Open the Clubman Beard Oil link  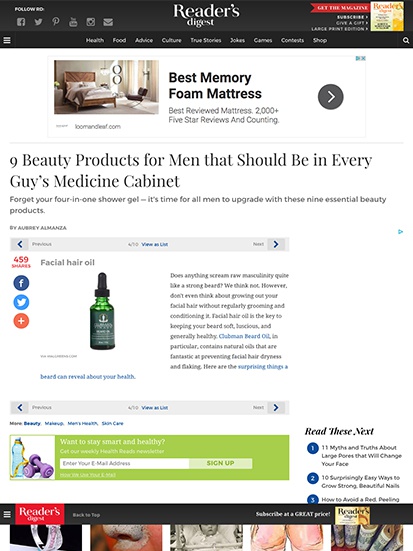244,336
